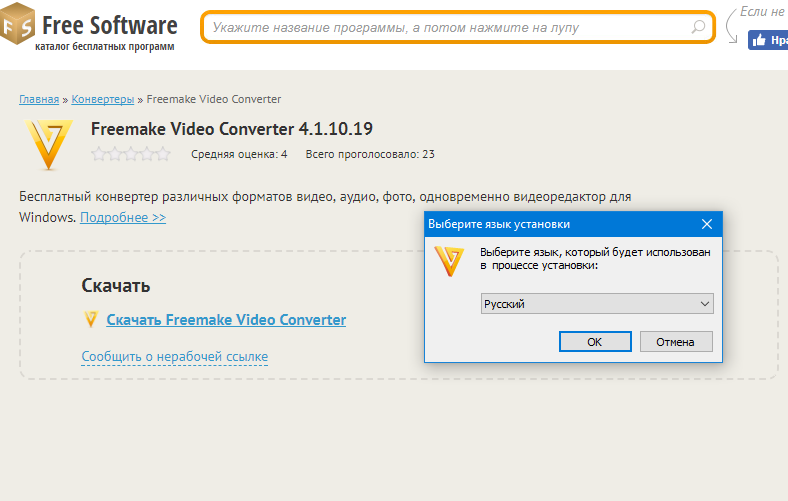Click the Free Software box logo icon
The height and width of the screenshot is (501, 788).
tap(17, 24)
